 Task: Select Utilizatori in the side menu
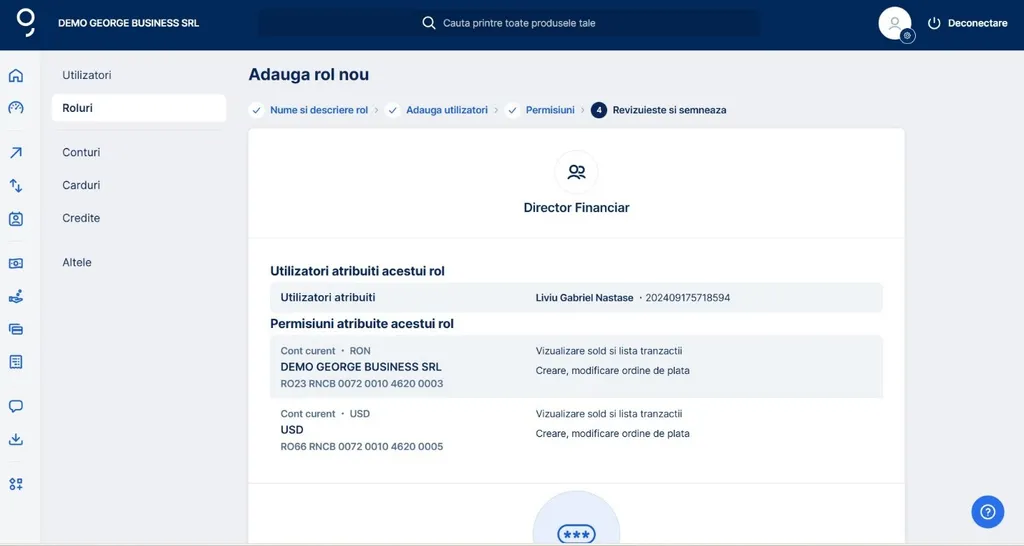(87, 75)
